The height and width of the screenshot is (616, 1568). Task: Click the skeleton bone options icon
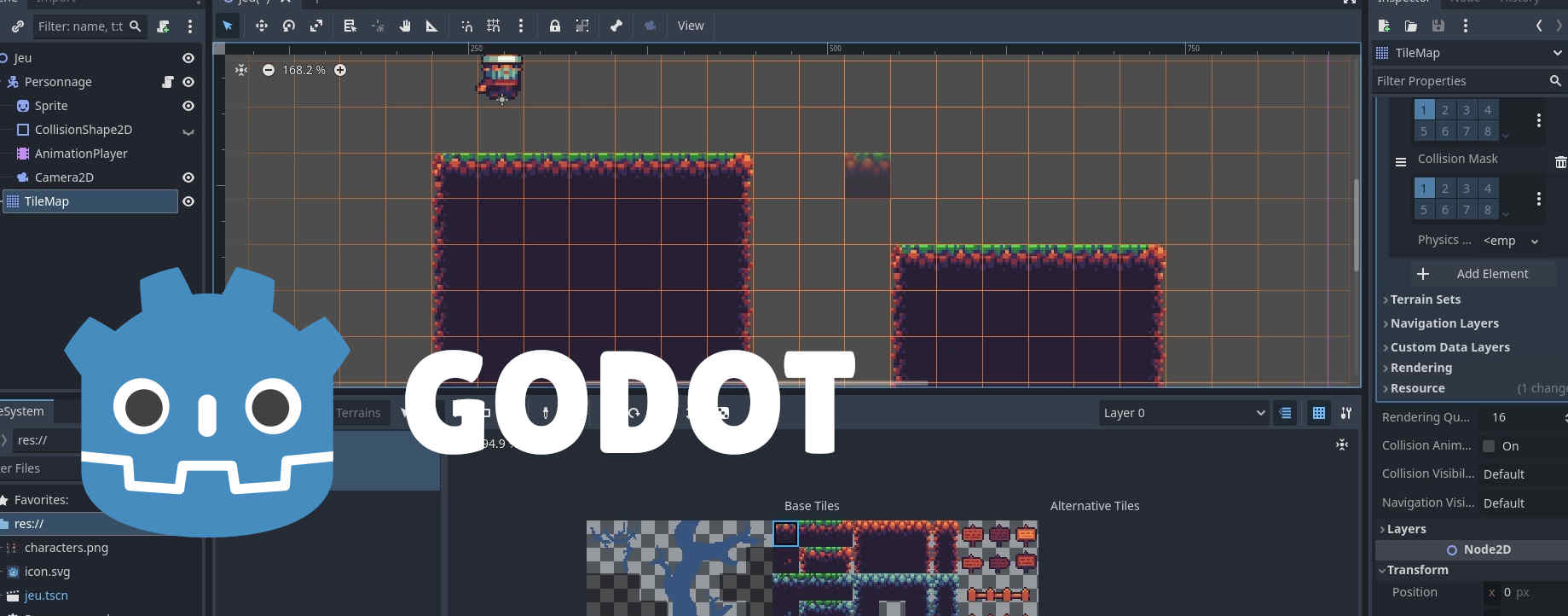click(x=616, y=26)
